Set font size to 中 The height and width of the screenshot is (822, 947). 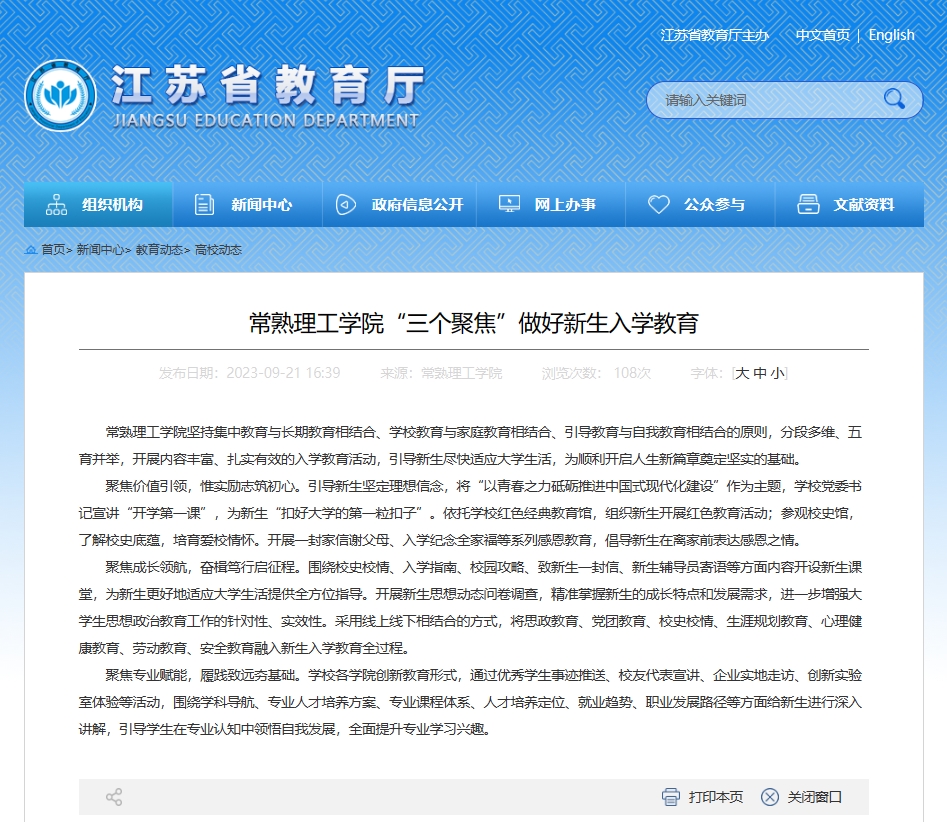pyautogui.click(x=760, y=373)
